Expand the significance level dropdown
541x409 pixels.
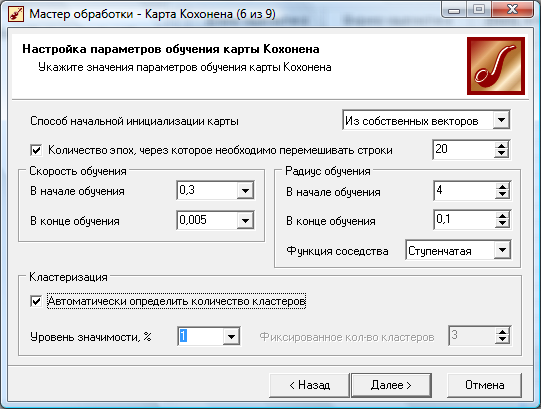tap(231, 336)
